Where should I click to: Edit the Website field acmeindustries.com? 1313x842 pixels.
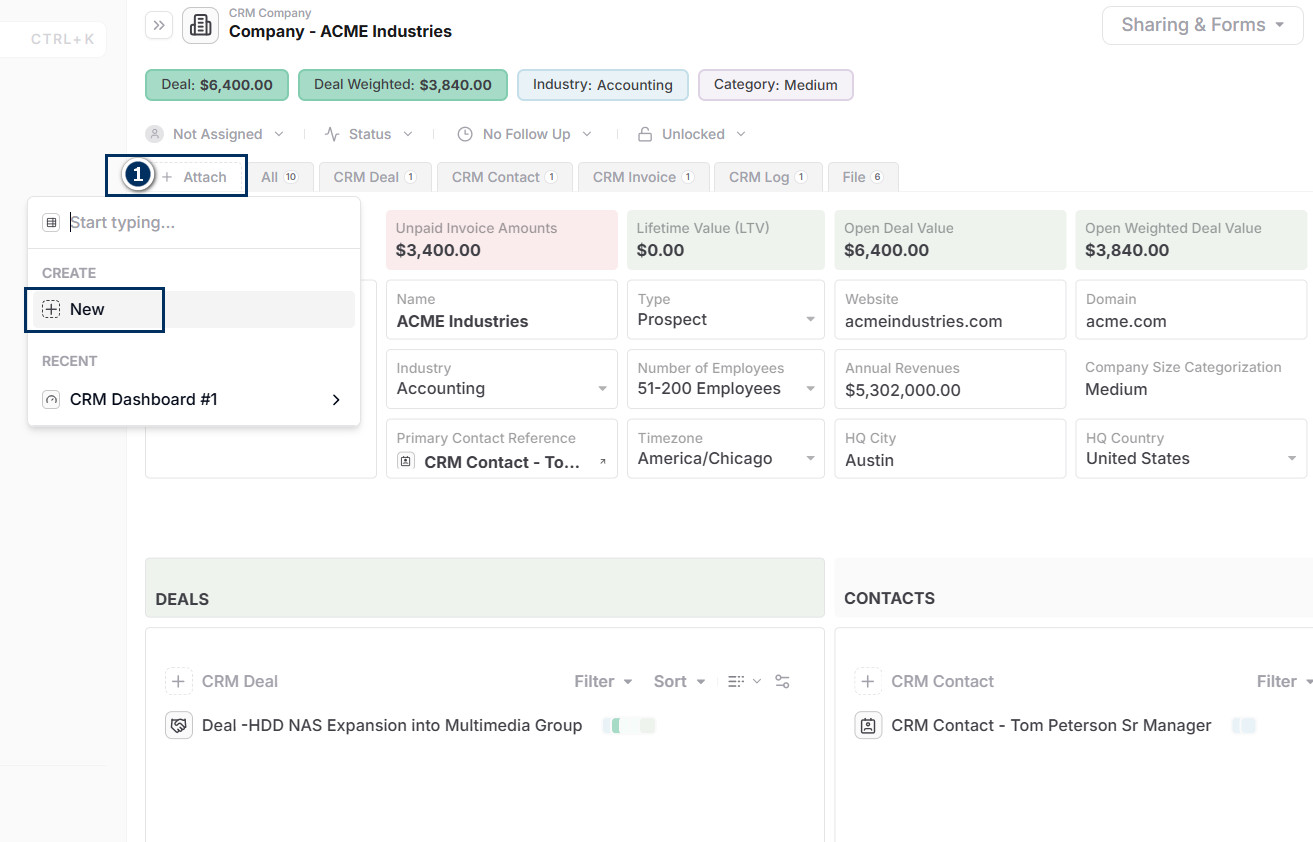tap(950, 310)
